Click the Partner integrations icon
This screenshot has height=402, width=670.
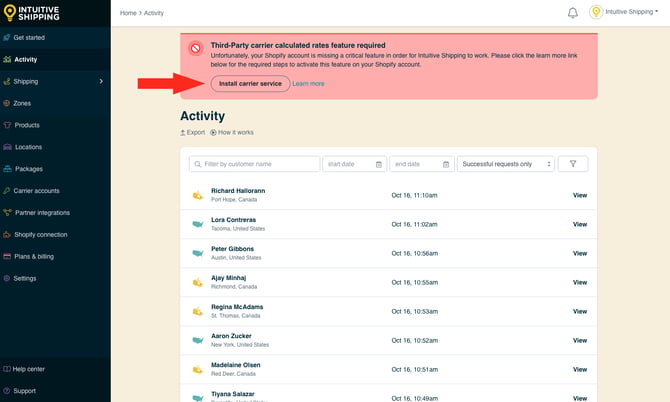coord(7,212)
